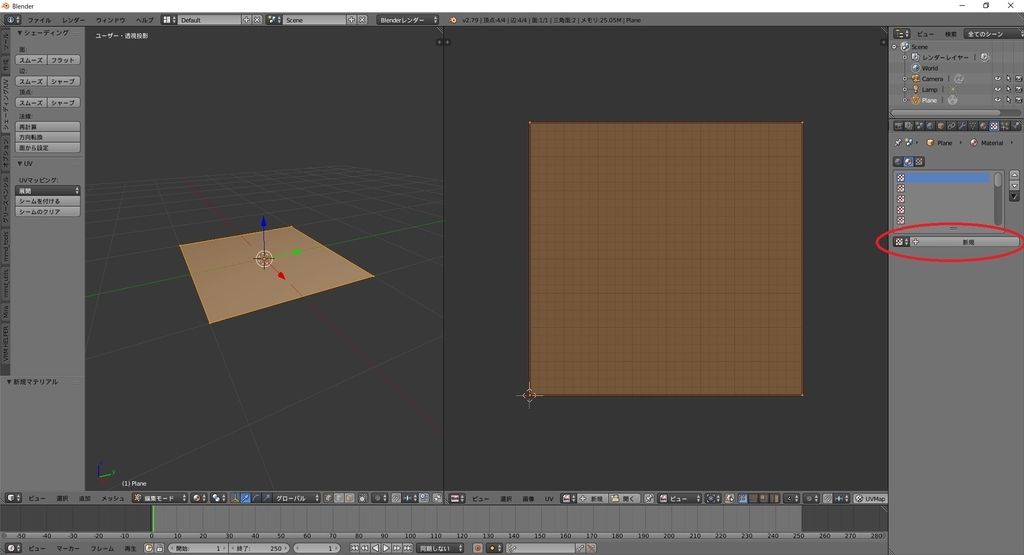1024x555 pixels.
Task: Click the Plane mesh icon in outliner
Action: point(916,100)
